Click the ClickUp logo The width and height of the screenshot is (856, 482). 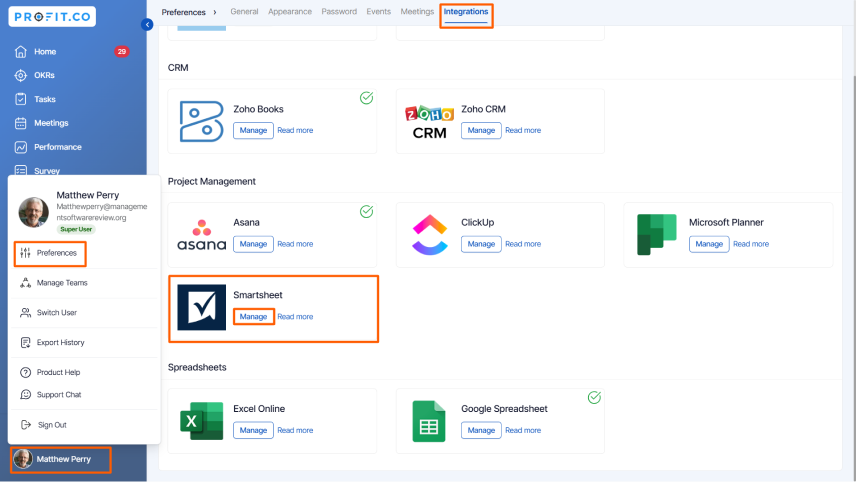[x=430, y=235]
